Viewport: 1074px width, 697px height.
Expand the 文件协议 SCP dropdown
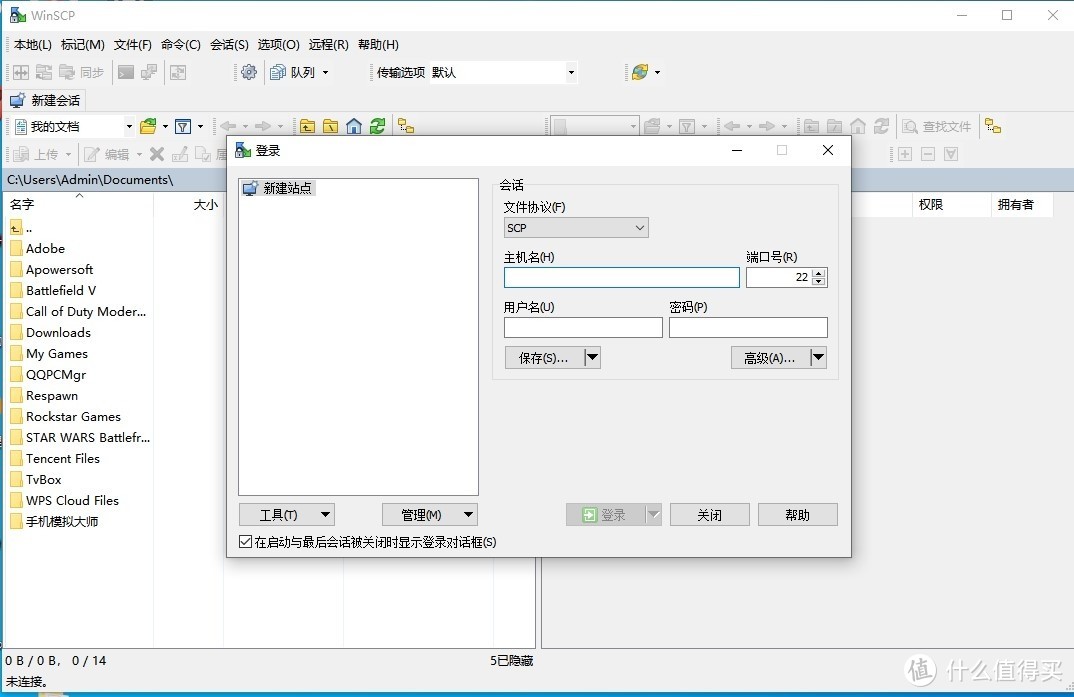575,228
